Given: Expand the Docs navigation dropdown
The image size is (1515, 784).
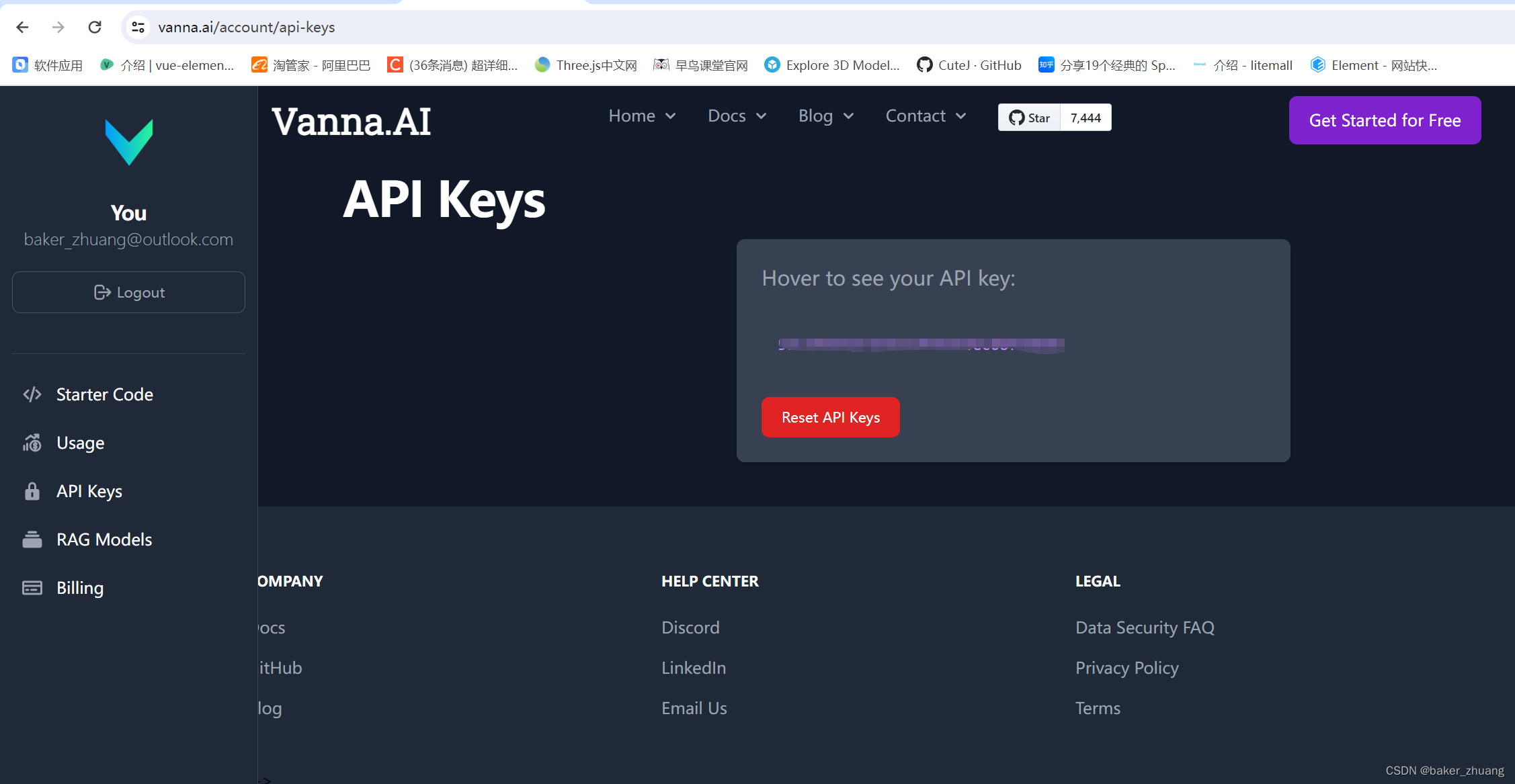Looking at the screenshot, I should [737, 116].
